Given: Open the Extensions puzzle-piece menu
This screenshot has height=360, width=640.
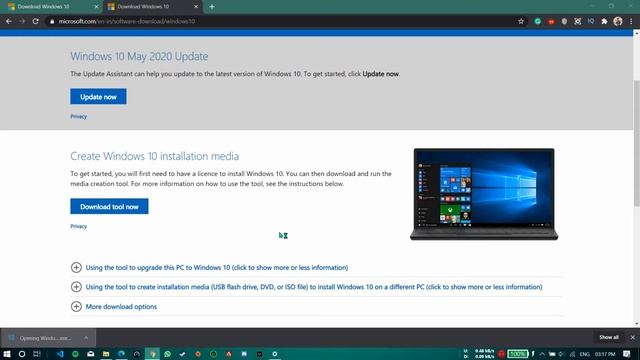Looking at the screenshot, I should pos(604,21).
